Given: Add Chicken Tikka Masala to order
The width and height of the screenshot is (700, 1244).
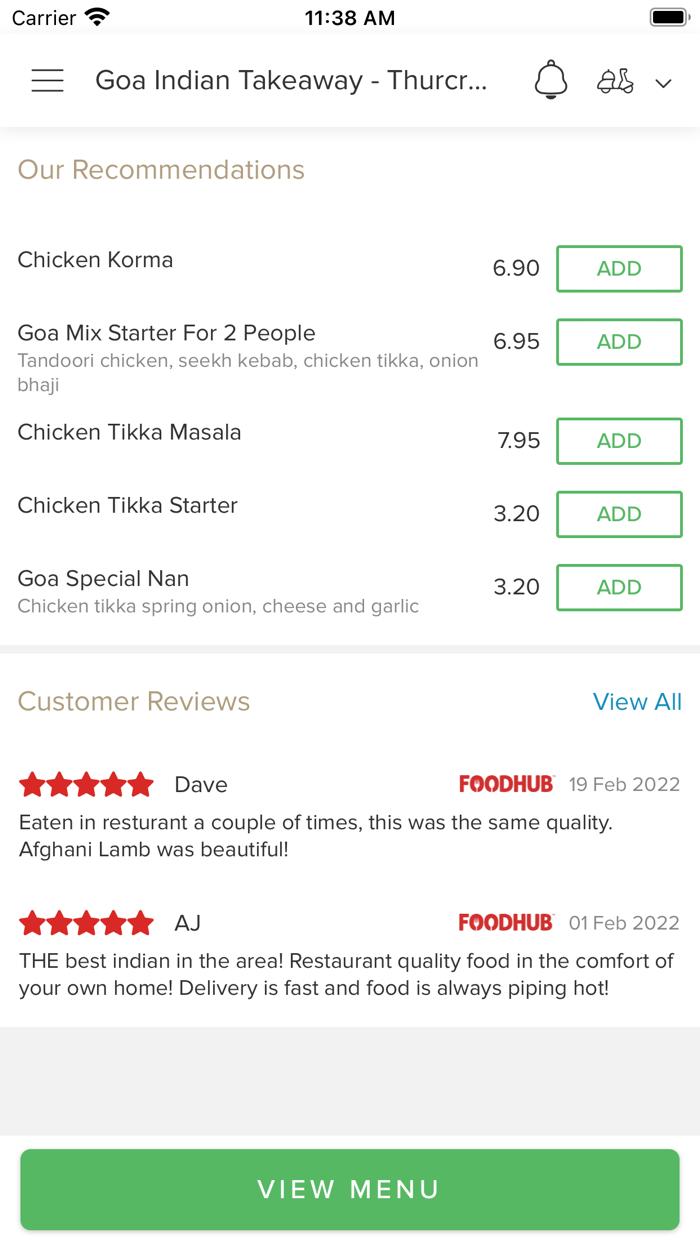Looking at the screenshot, I should [x=619, y=440].
